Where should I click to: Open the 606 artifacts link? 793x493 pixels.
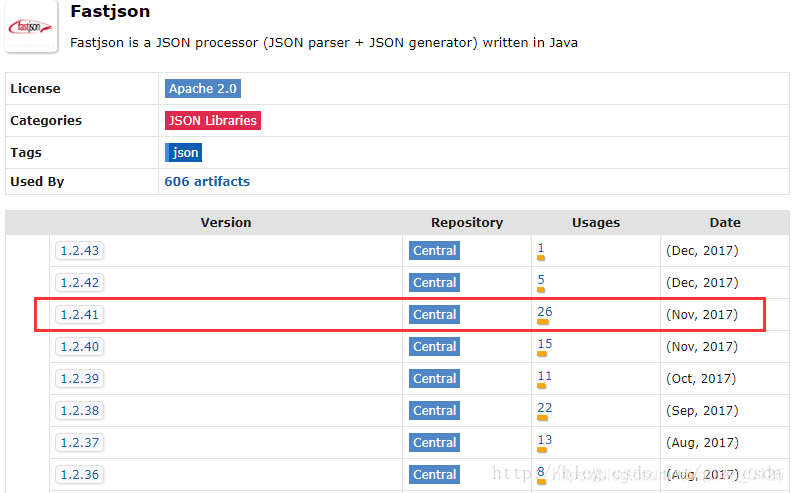click(x=207, y=182)
